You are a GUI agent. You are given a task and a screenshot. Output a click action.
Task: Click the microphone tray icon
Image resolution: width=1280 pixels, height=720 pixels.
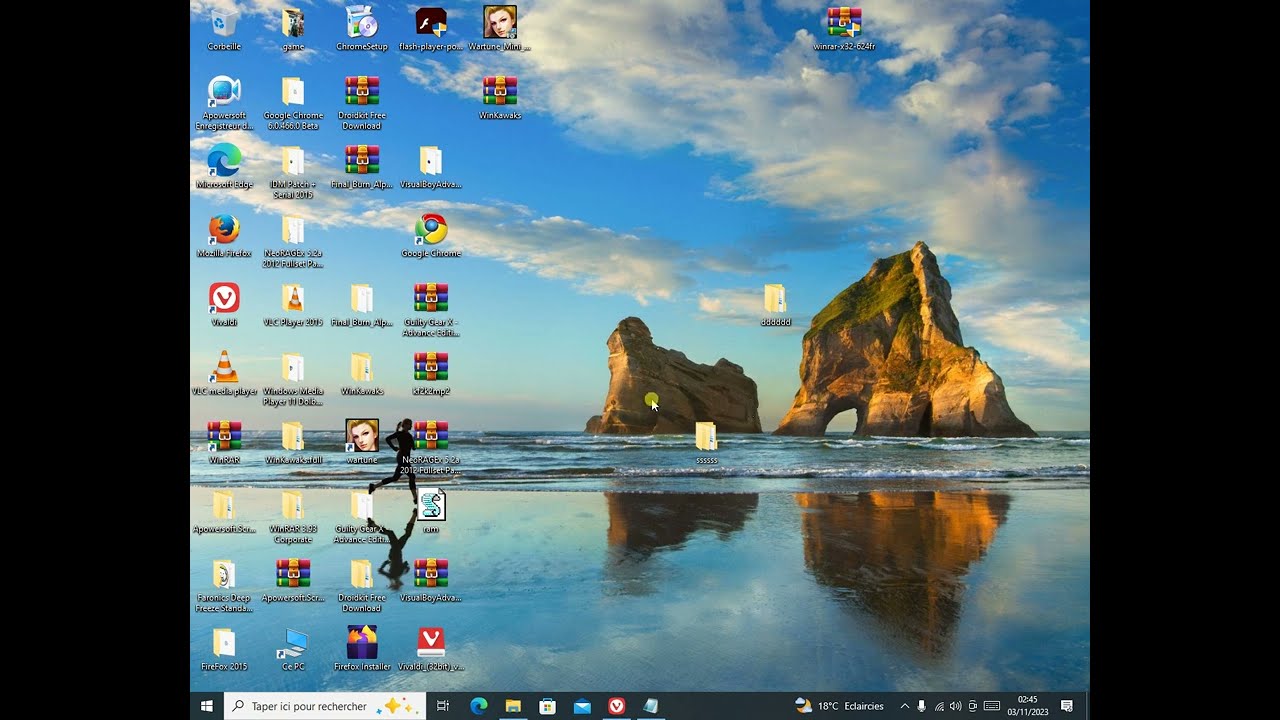tap(921, 706)
